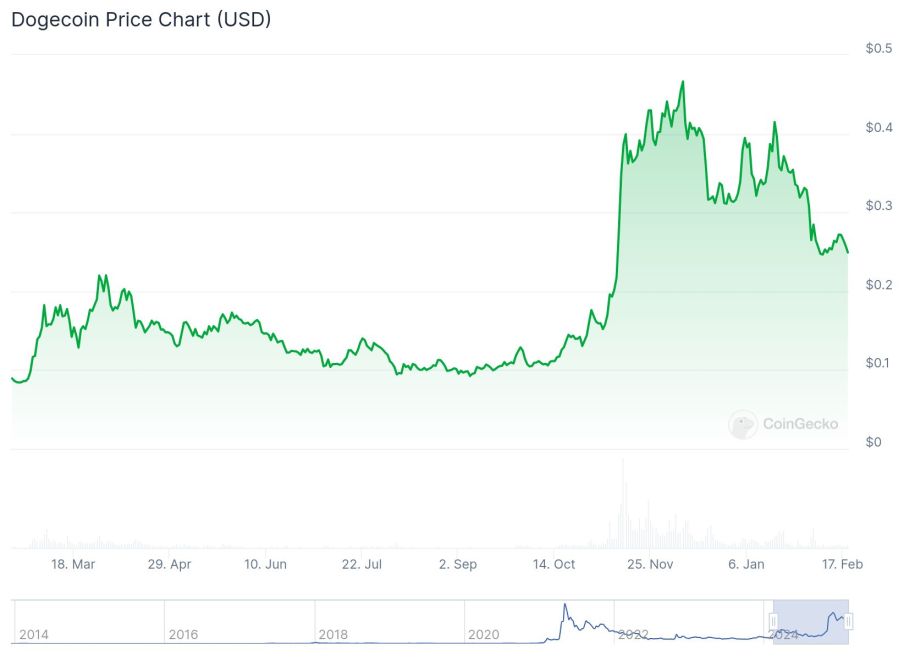Click the $0.3 label on the price axis
Screen dimensions: 904x660
[x=879, y=206]
